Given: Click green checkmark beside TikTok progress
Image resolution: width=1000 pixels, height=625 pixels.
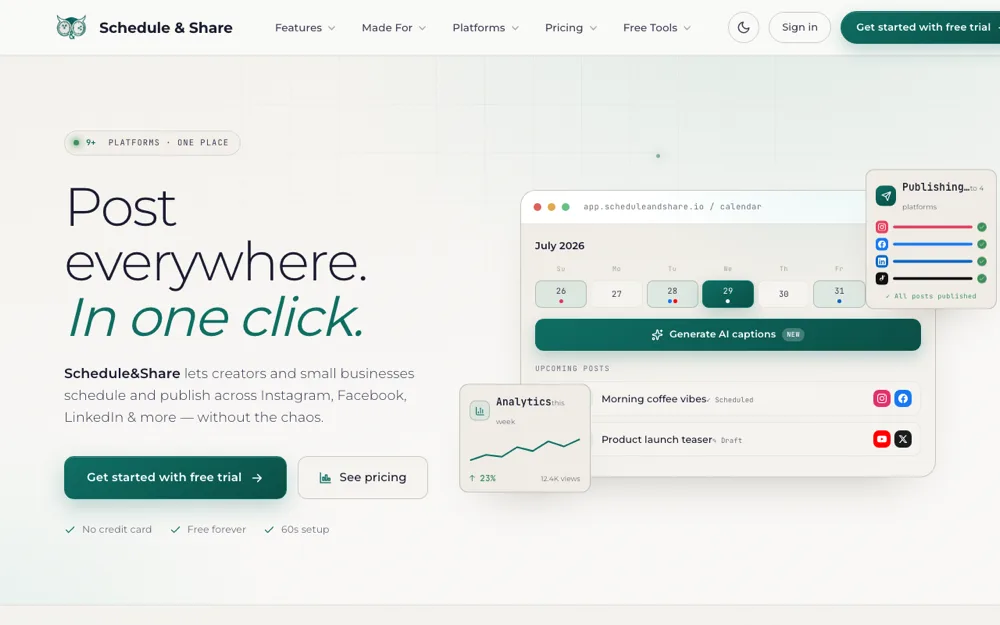Looking at the screenshot, I should click(982, 279).
